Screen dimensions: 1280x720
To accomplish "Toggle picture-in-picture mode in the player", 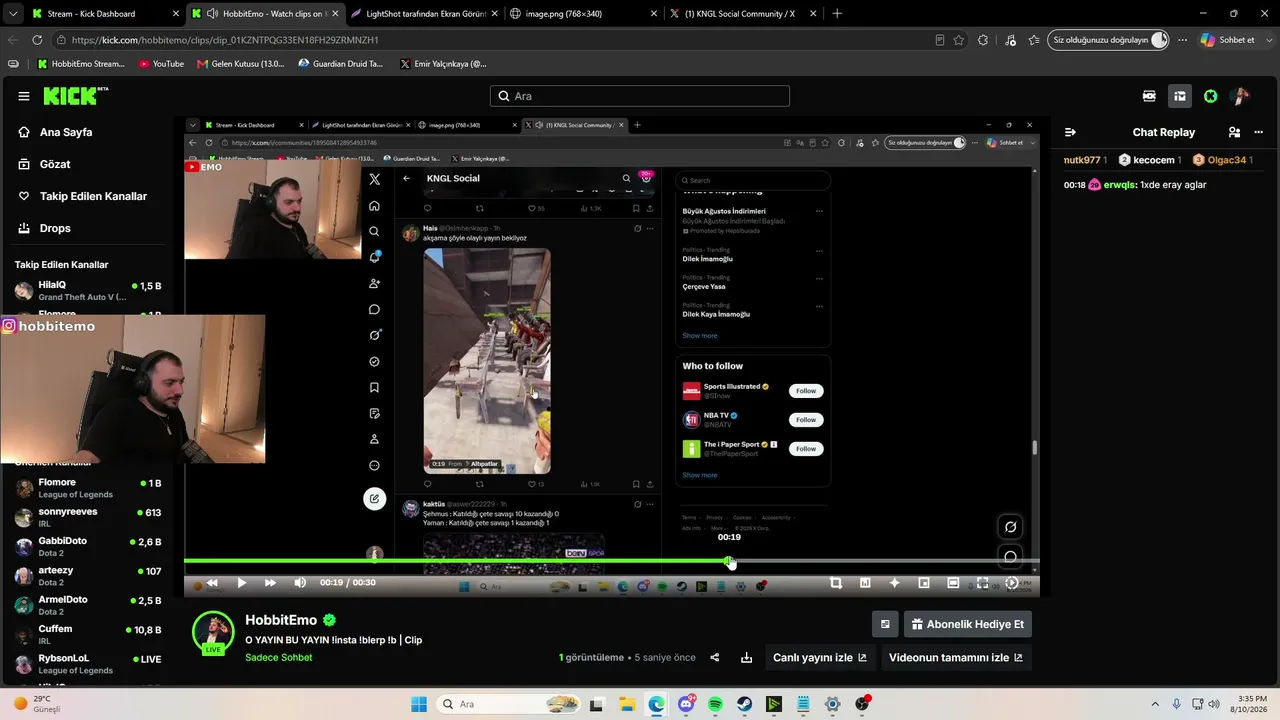I will tap(924, 583).
